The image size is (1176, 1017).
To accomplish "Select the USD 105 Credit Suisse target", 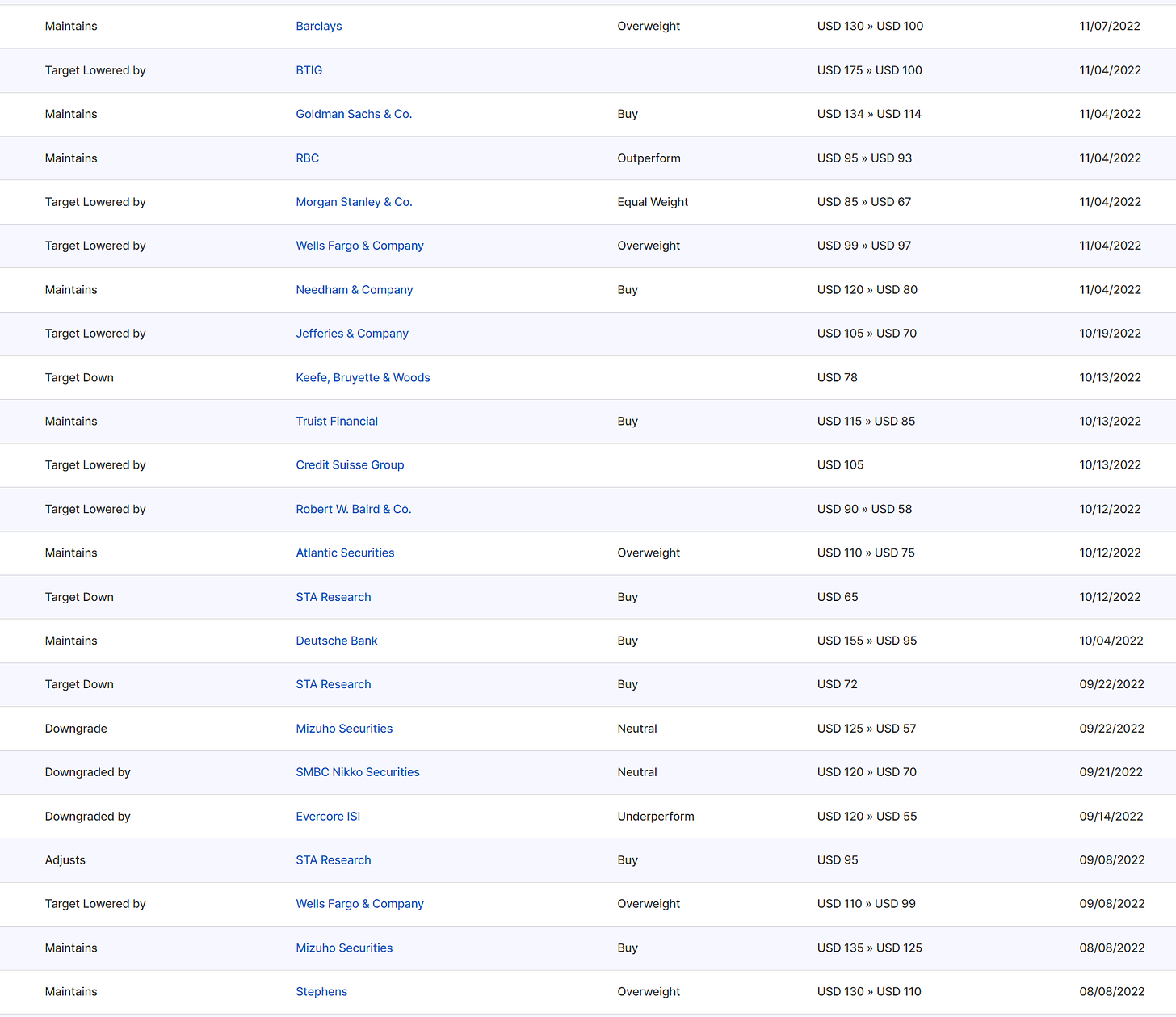I will [x=840, y=464].
